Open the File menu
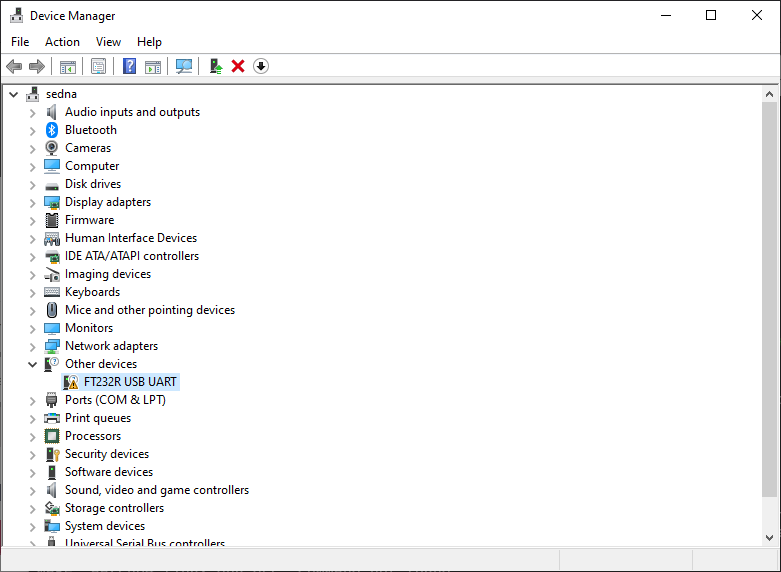This screenshot has width=781, height=572. point(20,42)
